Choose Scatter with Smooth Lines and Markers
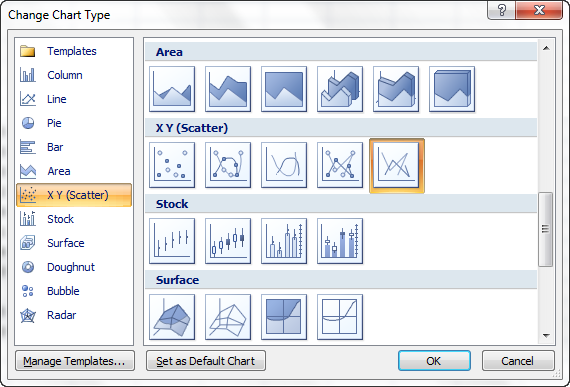This screenshot has width=570, height=387. pyautogui.click(x=228, y=165)
